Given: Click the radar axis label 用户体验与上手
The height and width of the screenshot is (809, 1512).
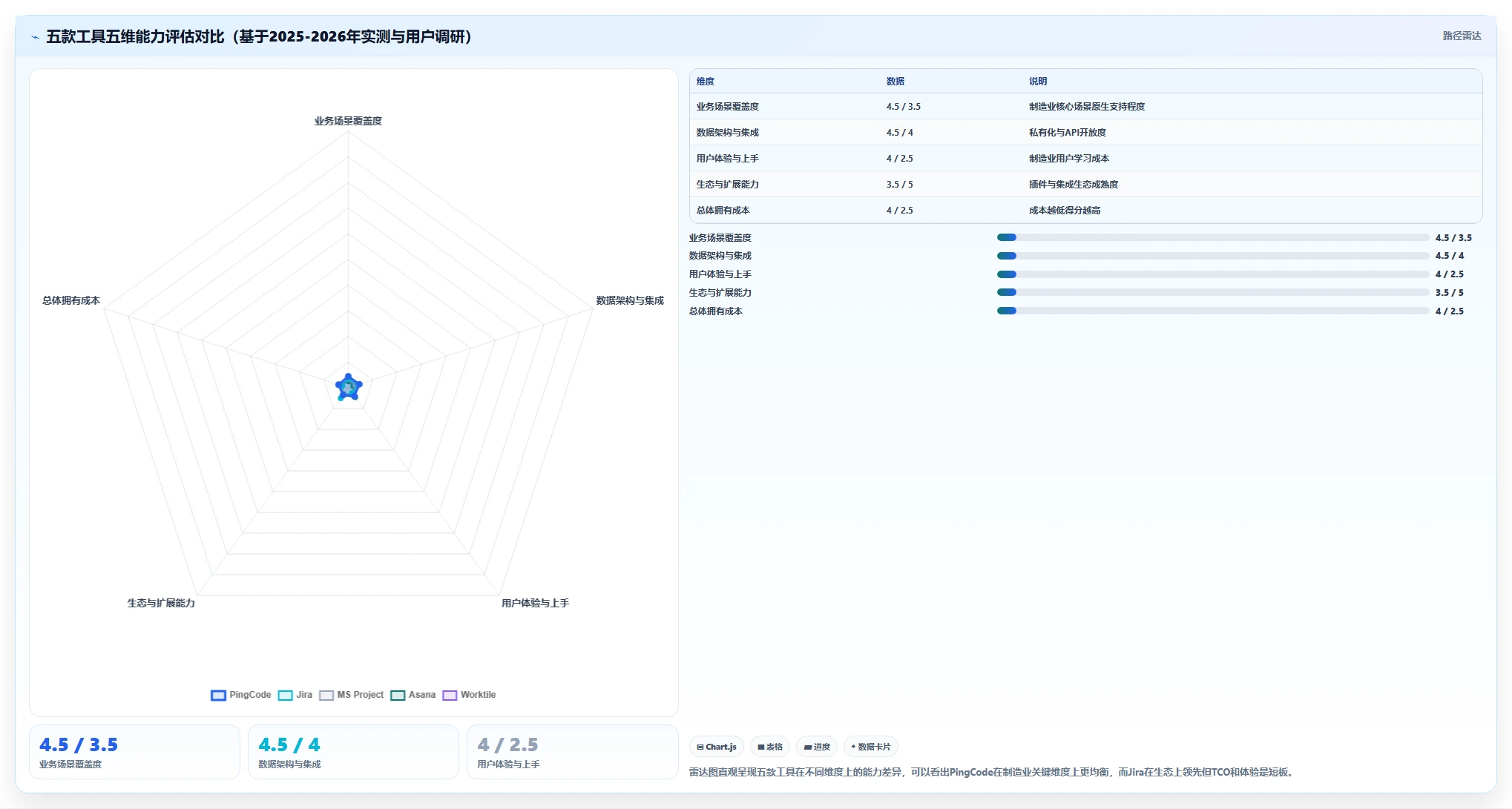Looking at the screenshot, I should (x=535, y=603).
